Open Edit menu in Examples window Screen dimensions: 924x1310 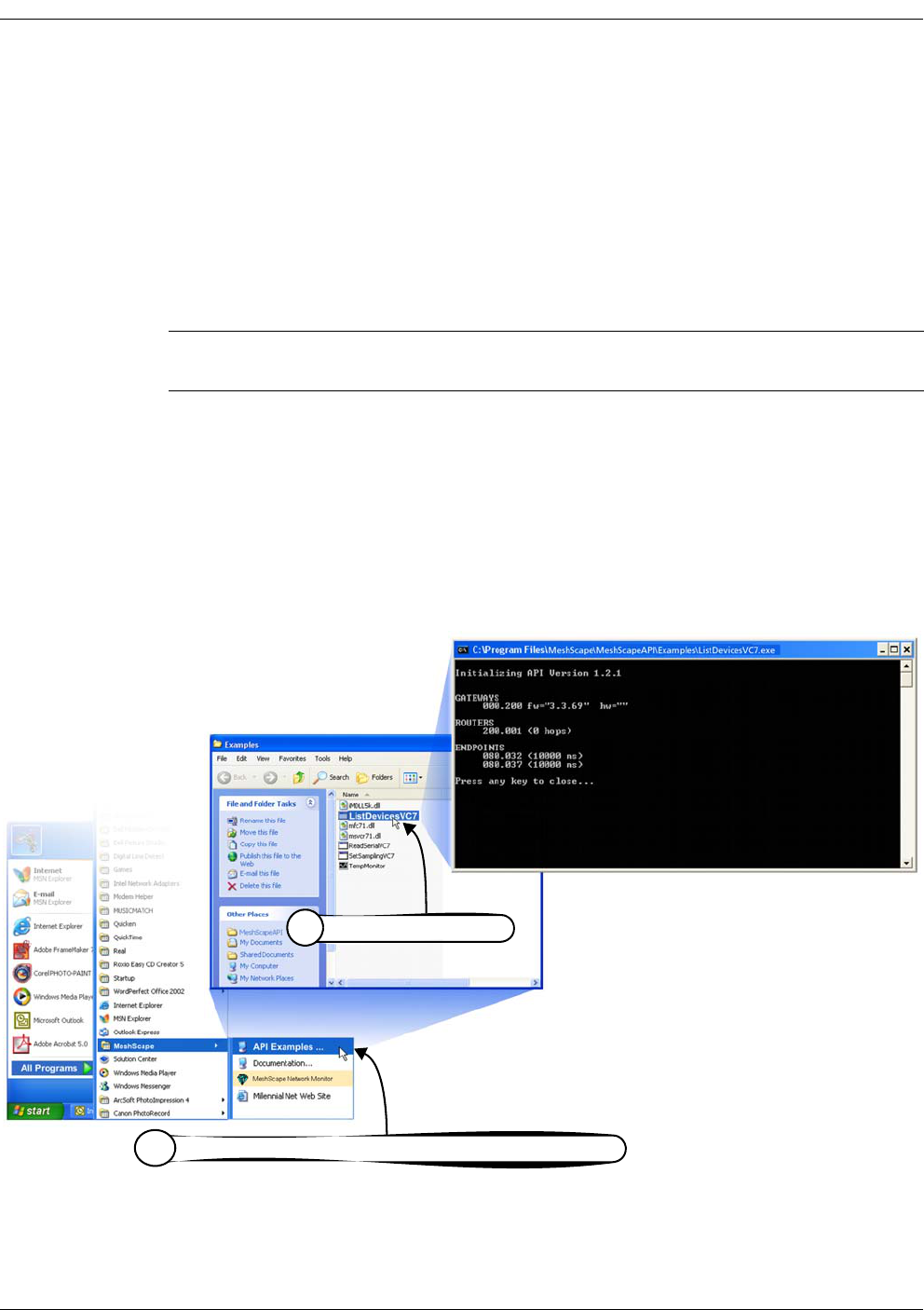241,758
